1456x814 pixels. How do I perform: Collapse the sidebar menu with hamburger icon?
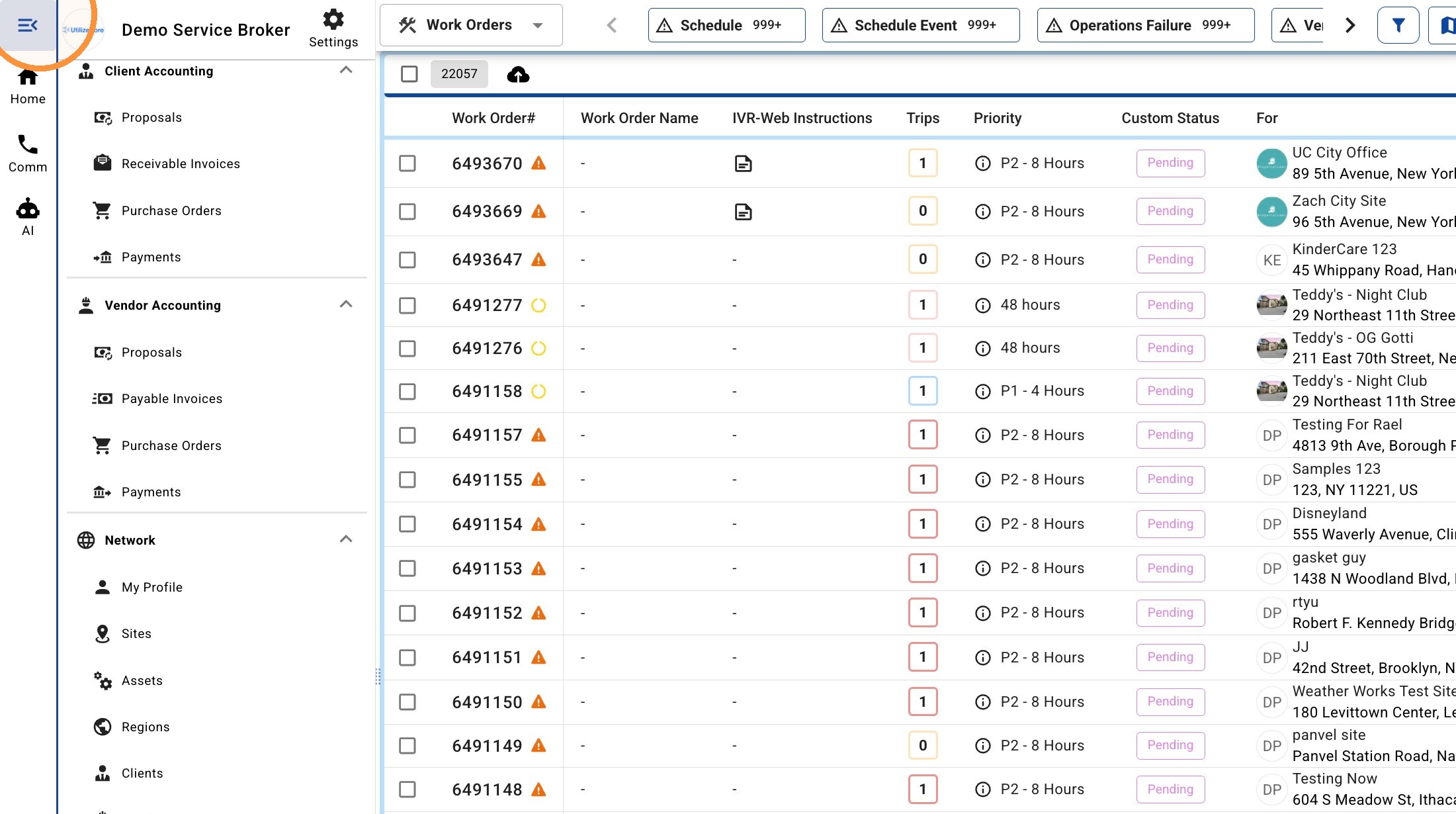pos(28,26)
